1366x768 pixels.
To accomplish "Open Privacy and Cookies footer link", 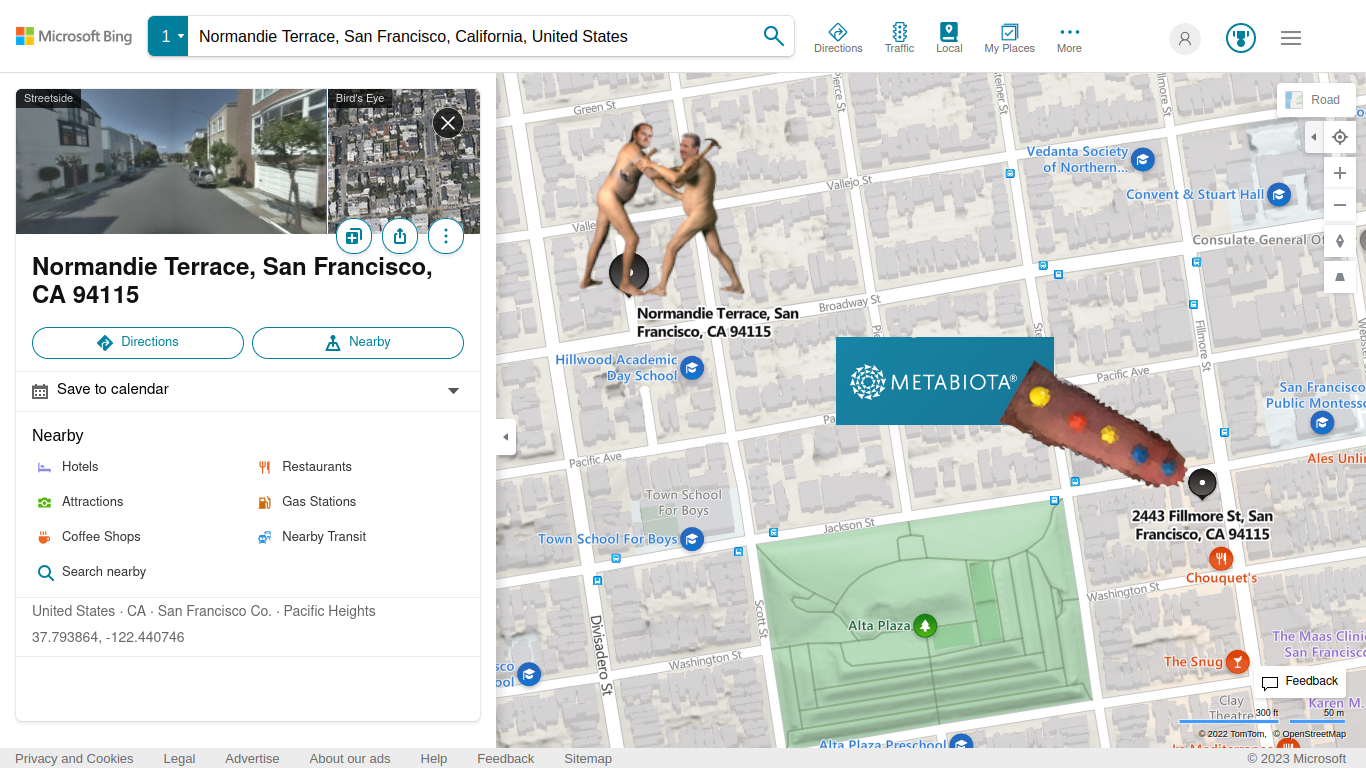I will click(x=74, y=759).
